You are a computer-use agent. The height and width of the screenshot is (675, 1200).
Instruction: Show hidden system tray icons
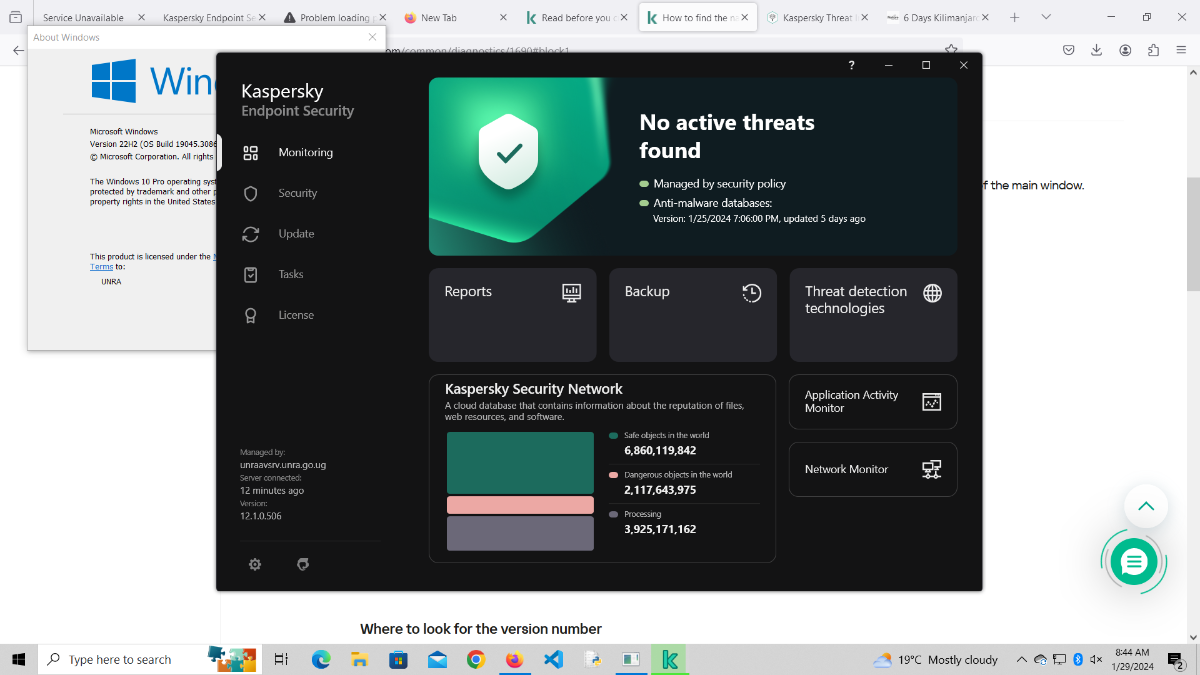click(x=1021, y=659)
